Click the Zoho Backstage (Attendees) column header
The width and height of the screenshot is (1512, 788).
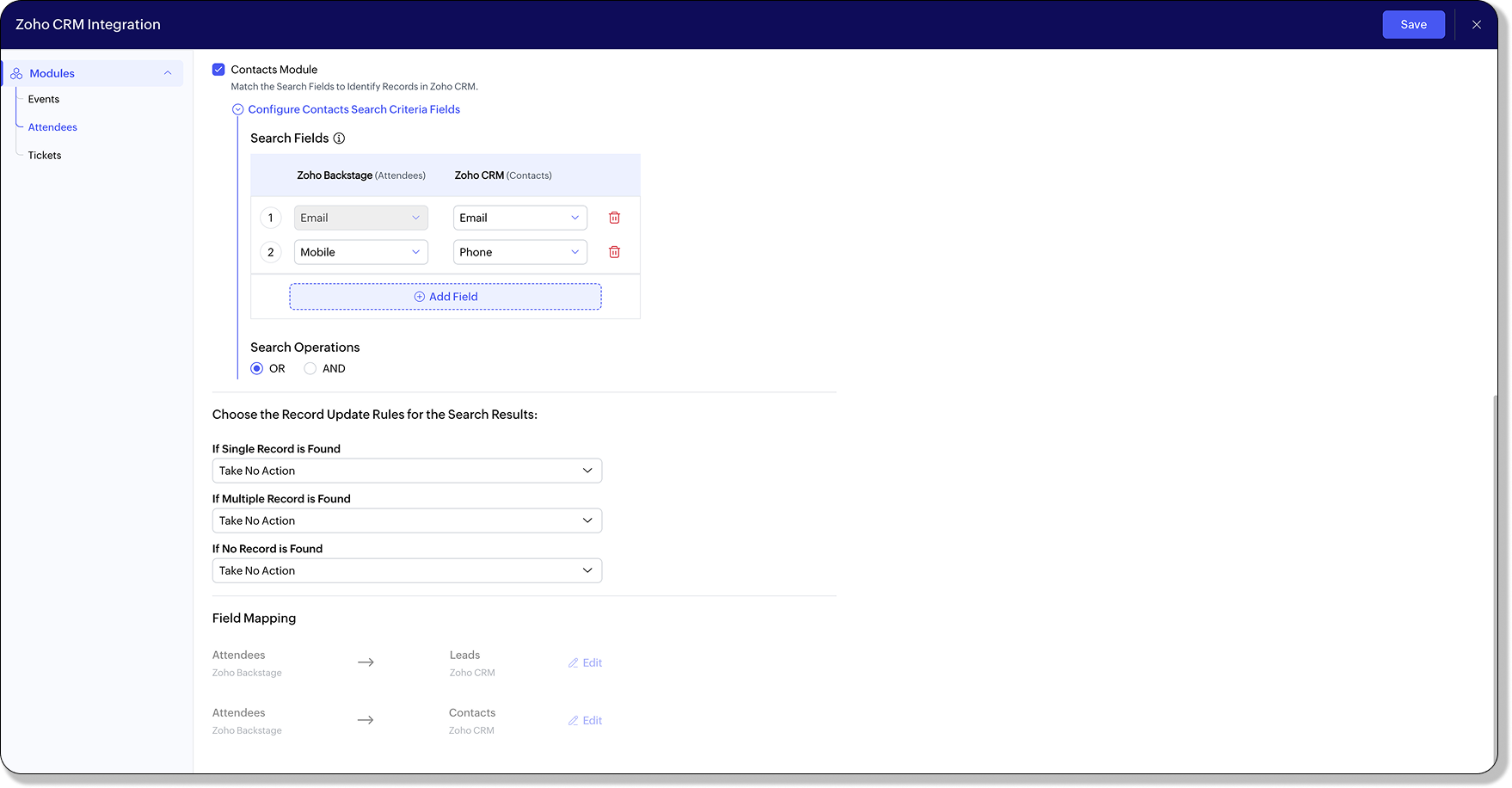[x=361, y=175]
